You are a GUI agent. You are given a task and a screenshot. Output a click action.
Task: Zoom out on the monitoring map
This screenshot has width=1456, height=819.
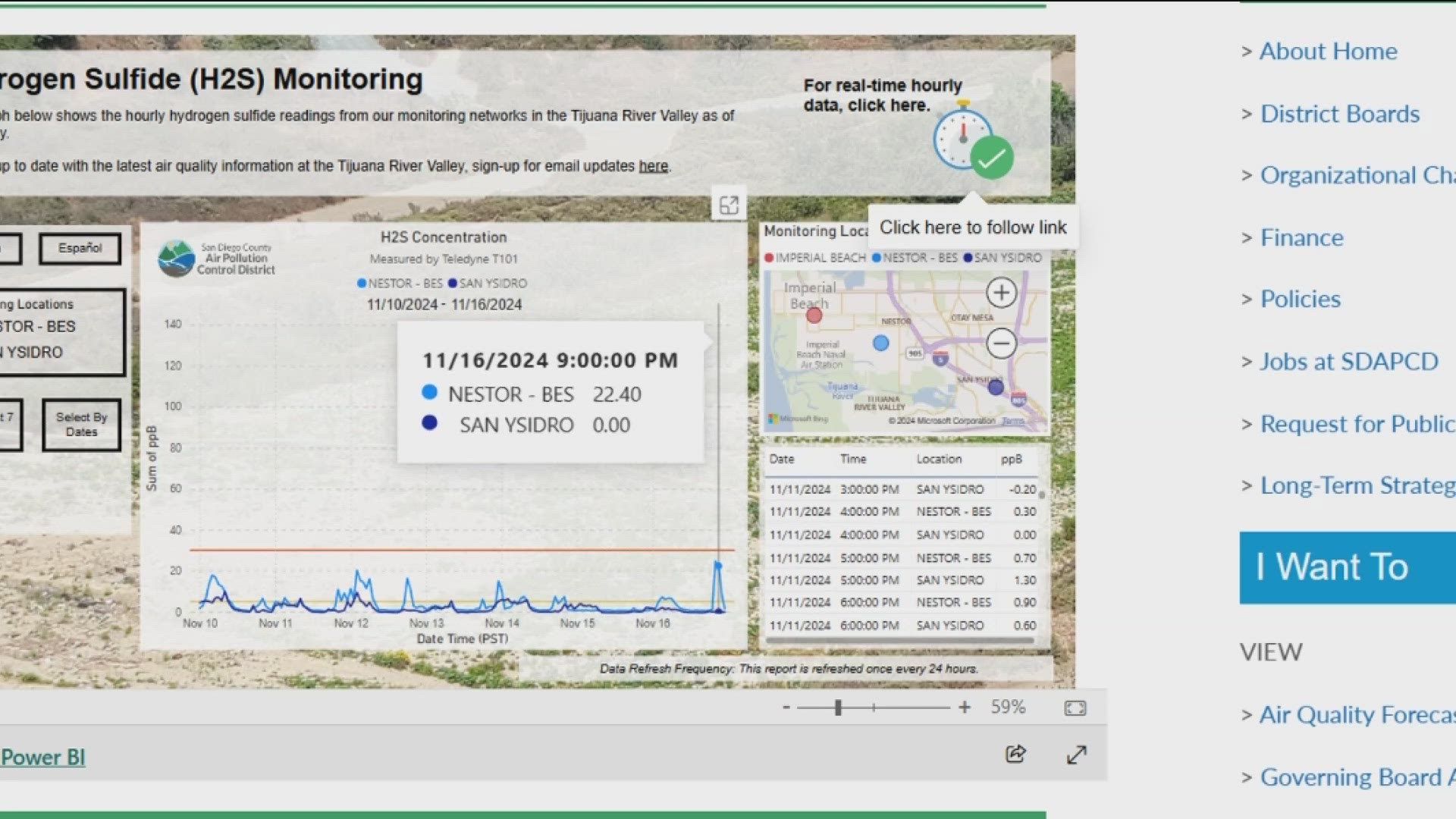click(x=1001, y=344)
